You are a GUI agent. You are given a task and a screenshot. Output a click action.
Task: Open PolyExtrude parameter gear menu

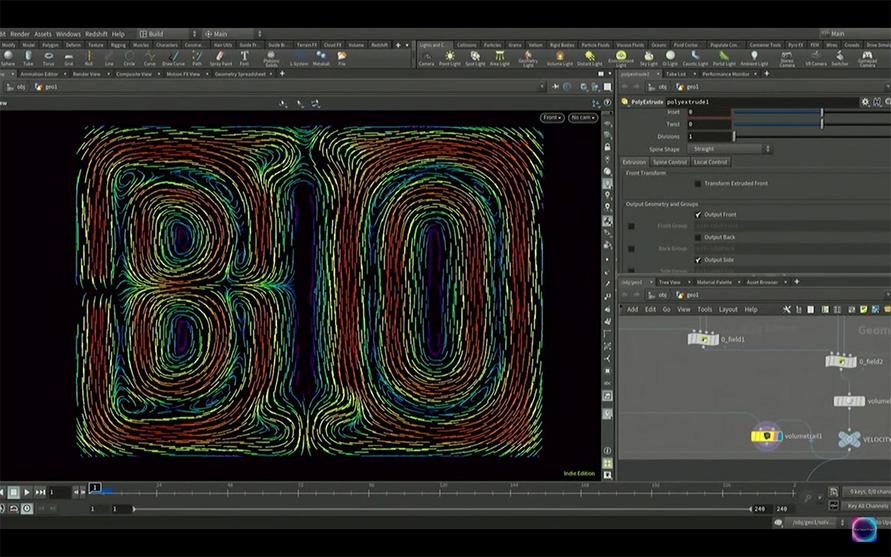click(864, 101)
